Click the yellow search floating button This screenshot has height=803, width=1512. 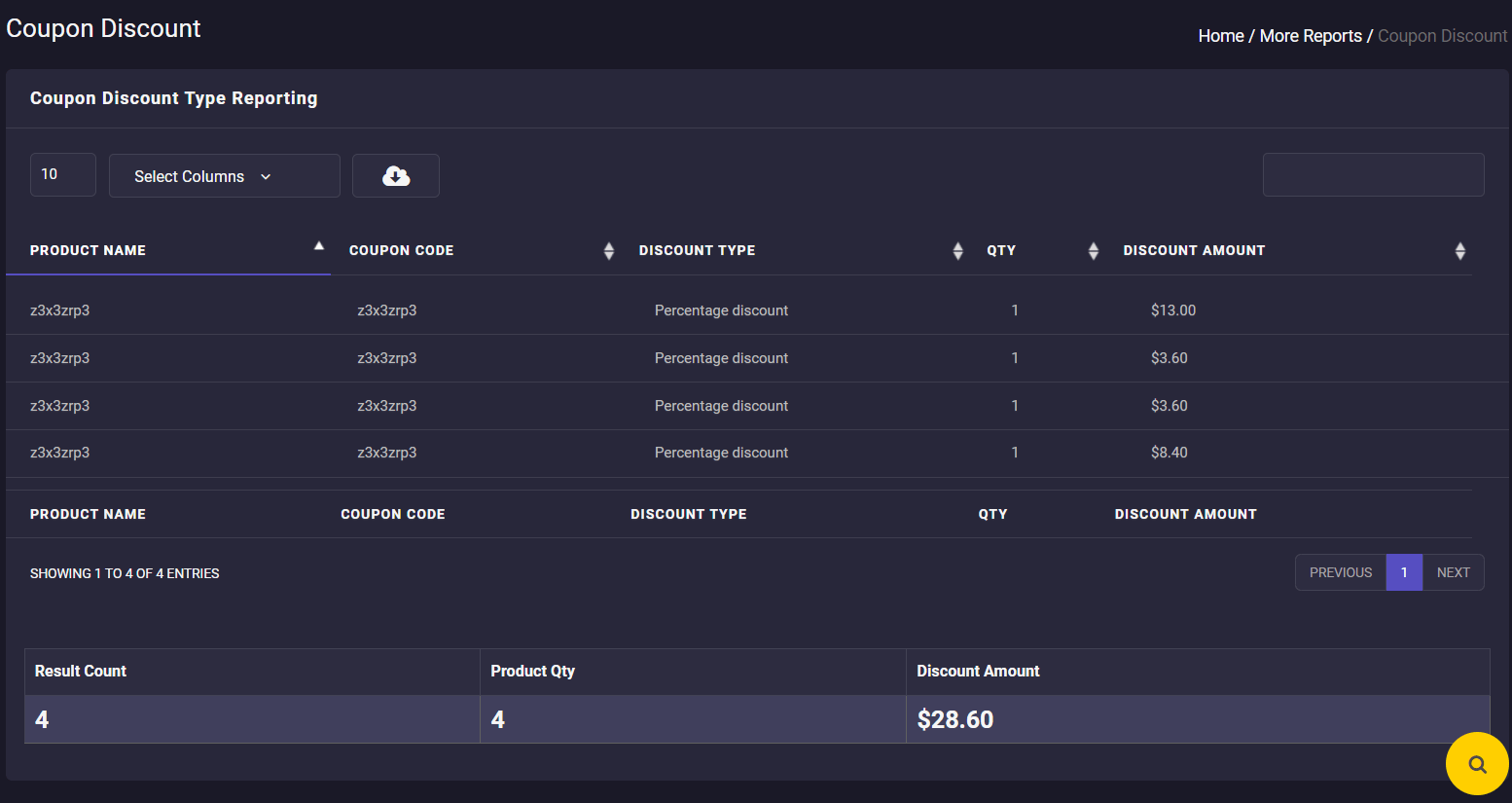[x=1476, y=764]
